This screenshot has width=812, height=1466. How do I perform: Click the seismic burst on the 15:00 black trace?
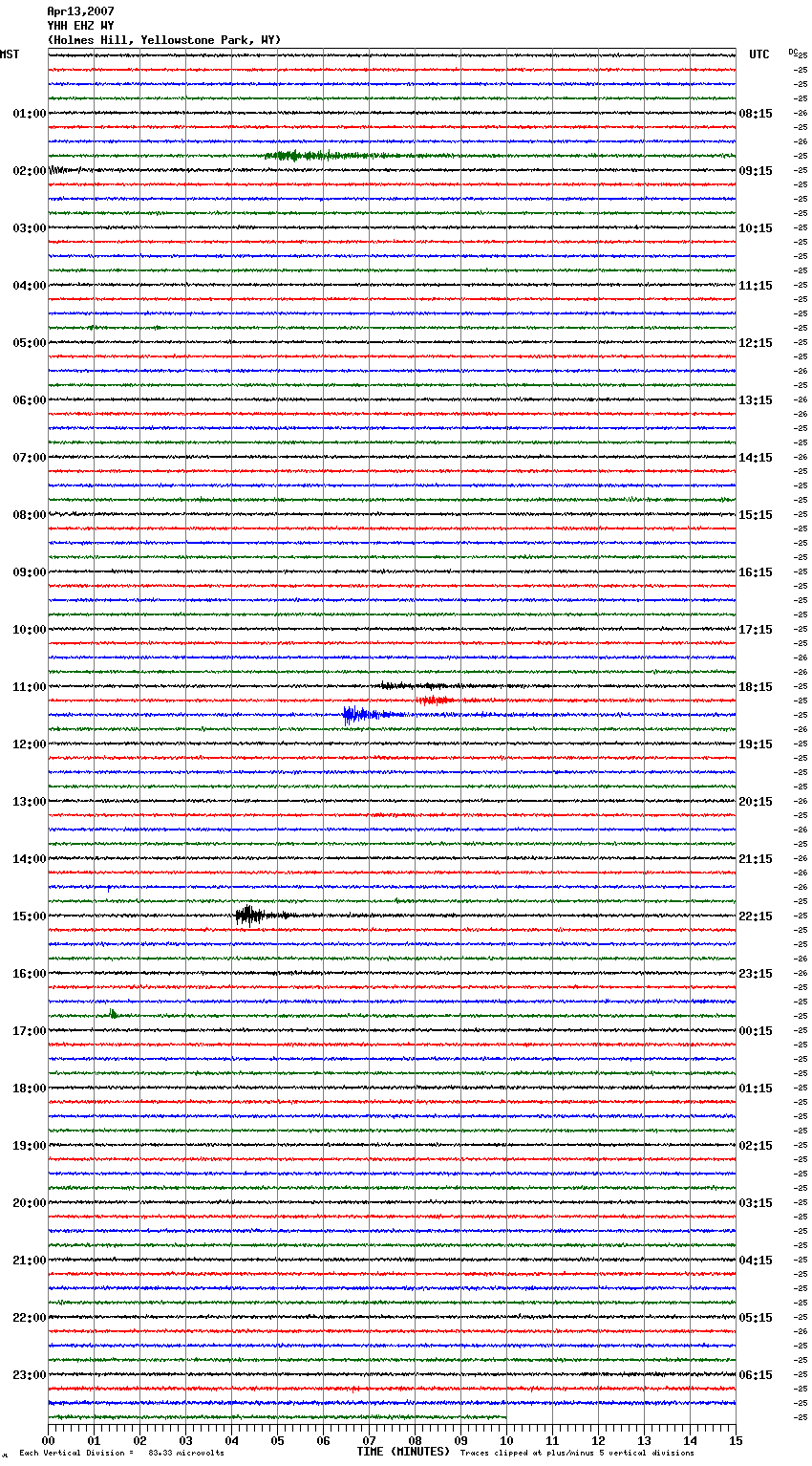[250, 916]
